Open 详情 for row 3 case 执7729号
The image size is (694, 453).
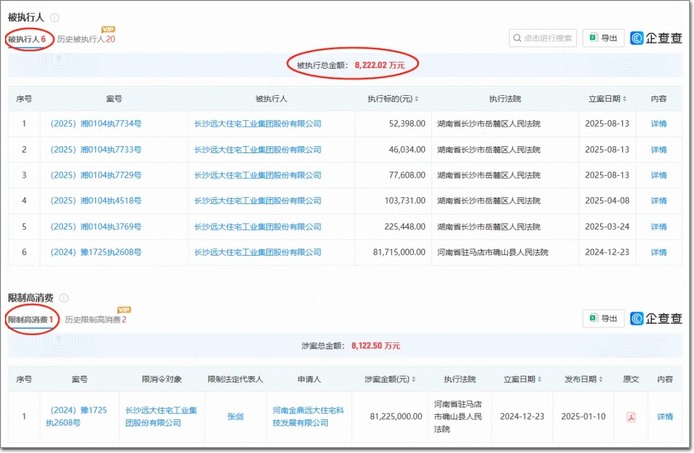[658, 176]
